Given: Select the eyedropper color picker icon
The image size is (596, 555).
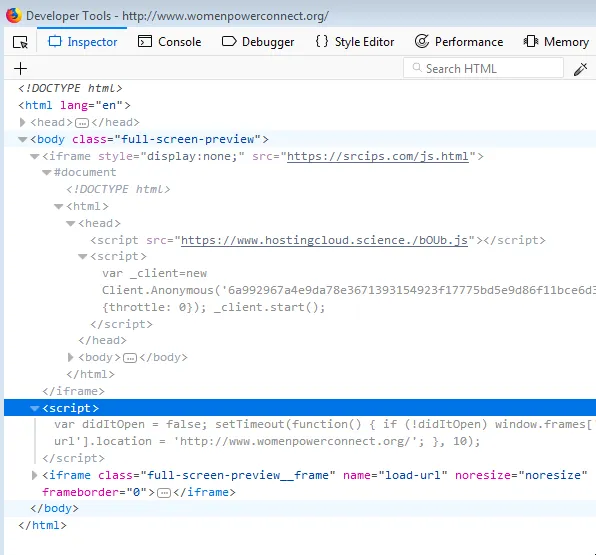Looking at the screenshot, I should [x=580, y=69].
